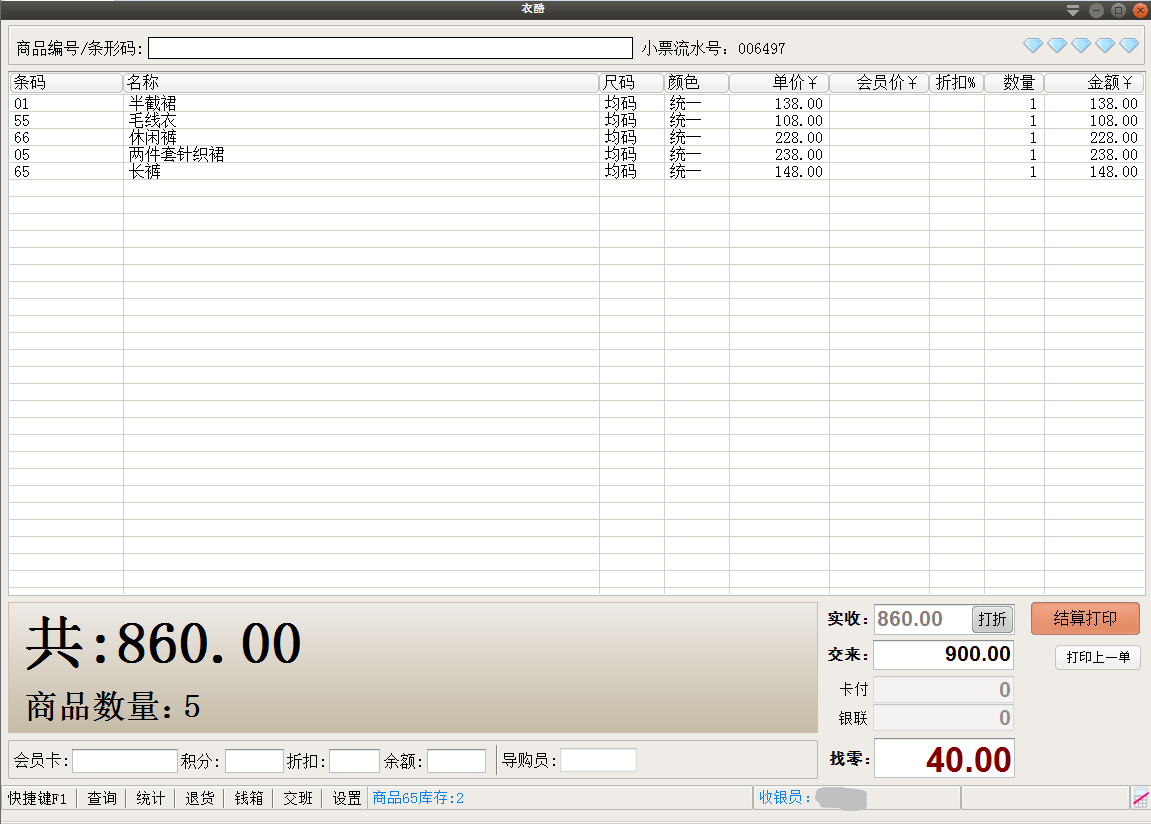This screenshot has width=1151, height=824.
Task: Open 设置 settings
Action: pyautogui.click(x=347, y=798)
